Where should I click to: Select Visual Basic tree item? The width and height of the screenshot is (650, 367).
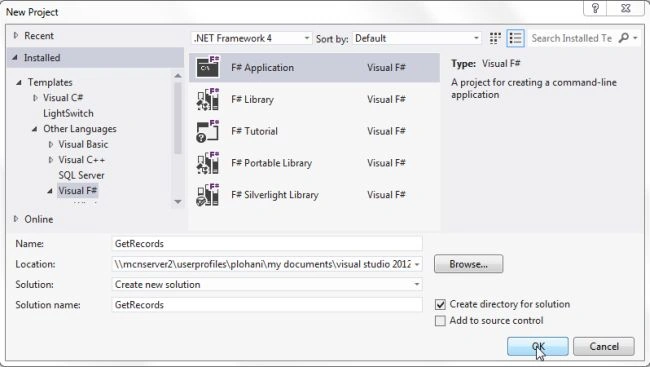(x=83, y=144)
